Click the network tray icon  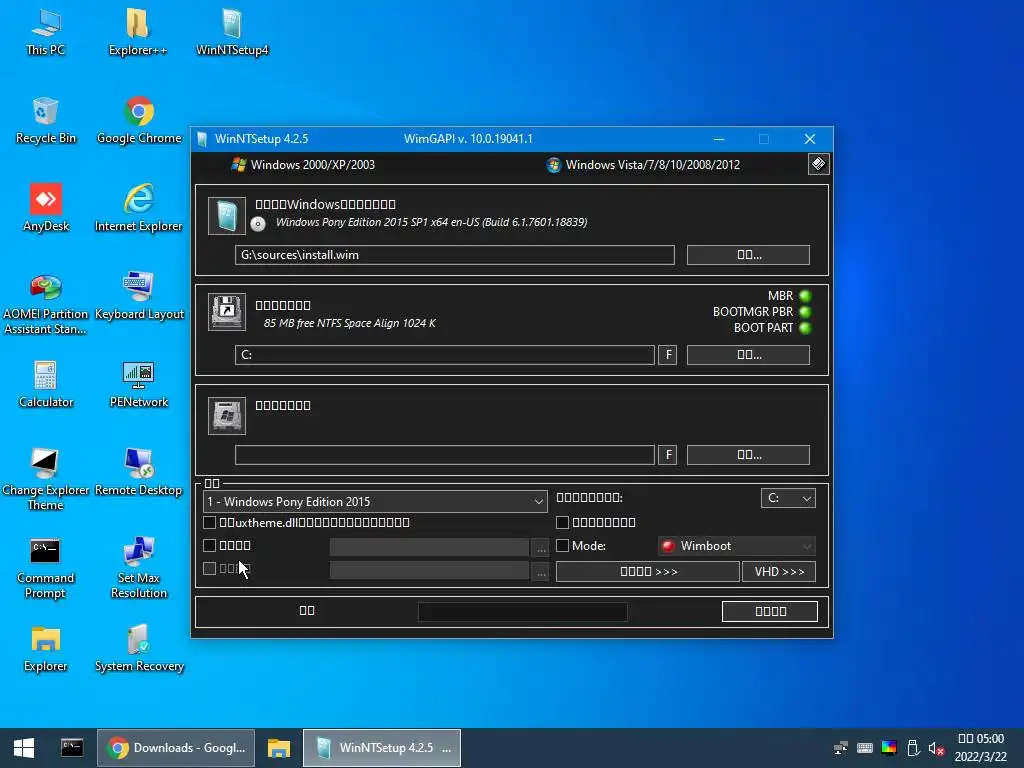tap(840, 748)
